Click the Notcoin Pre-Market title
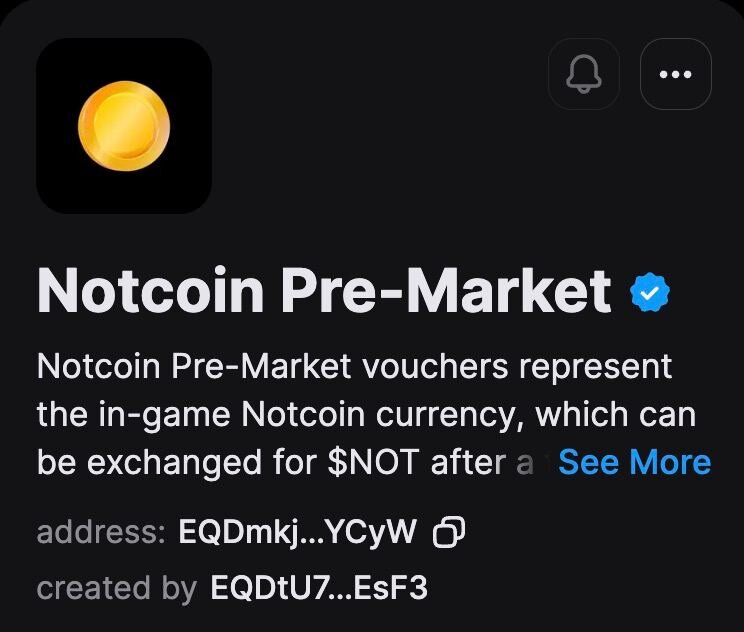Image resolution: width=744 pixels, height=632 pixels. pos(324,290)
